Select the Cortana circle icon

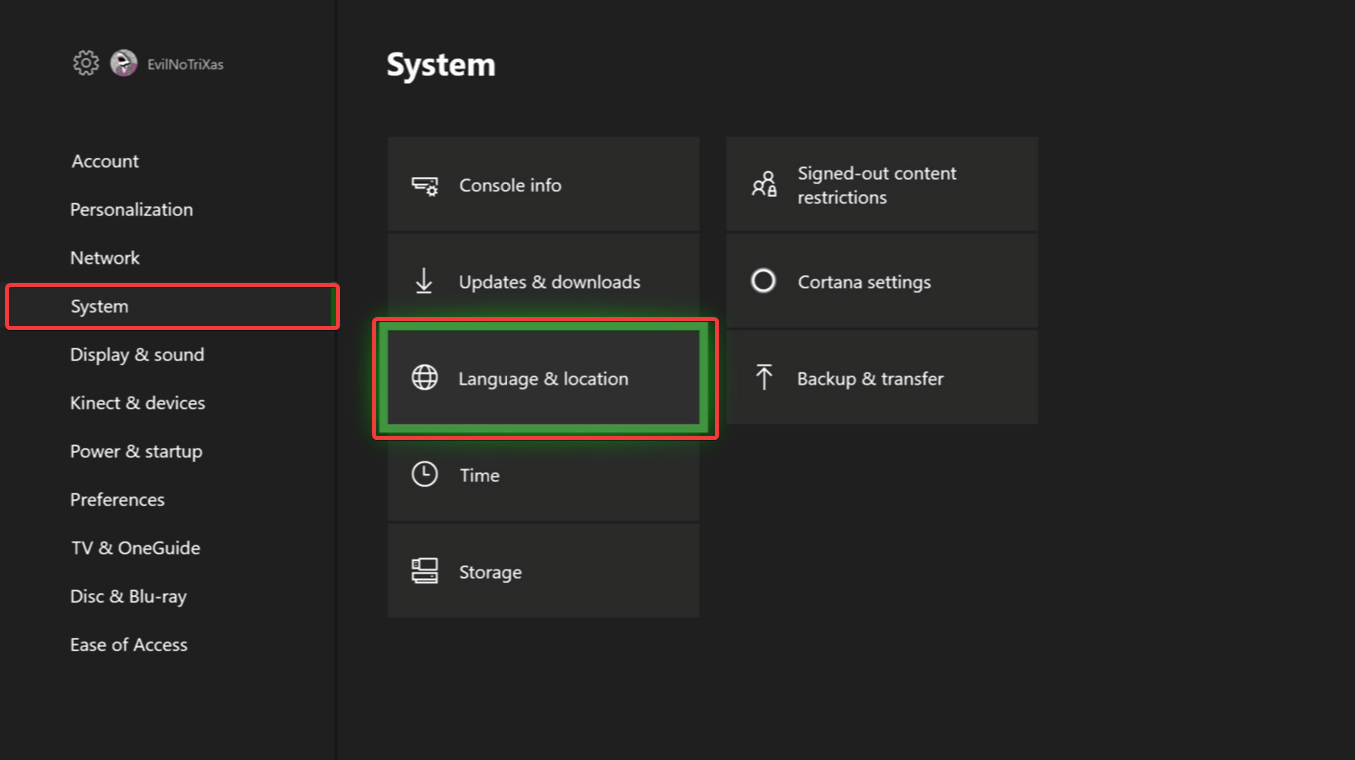(x=763, y=281)
